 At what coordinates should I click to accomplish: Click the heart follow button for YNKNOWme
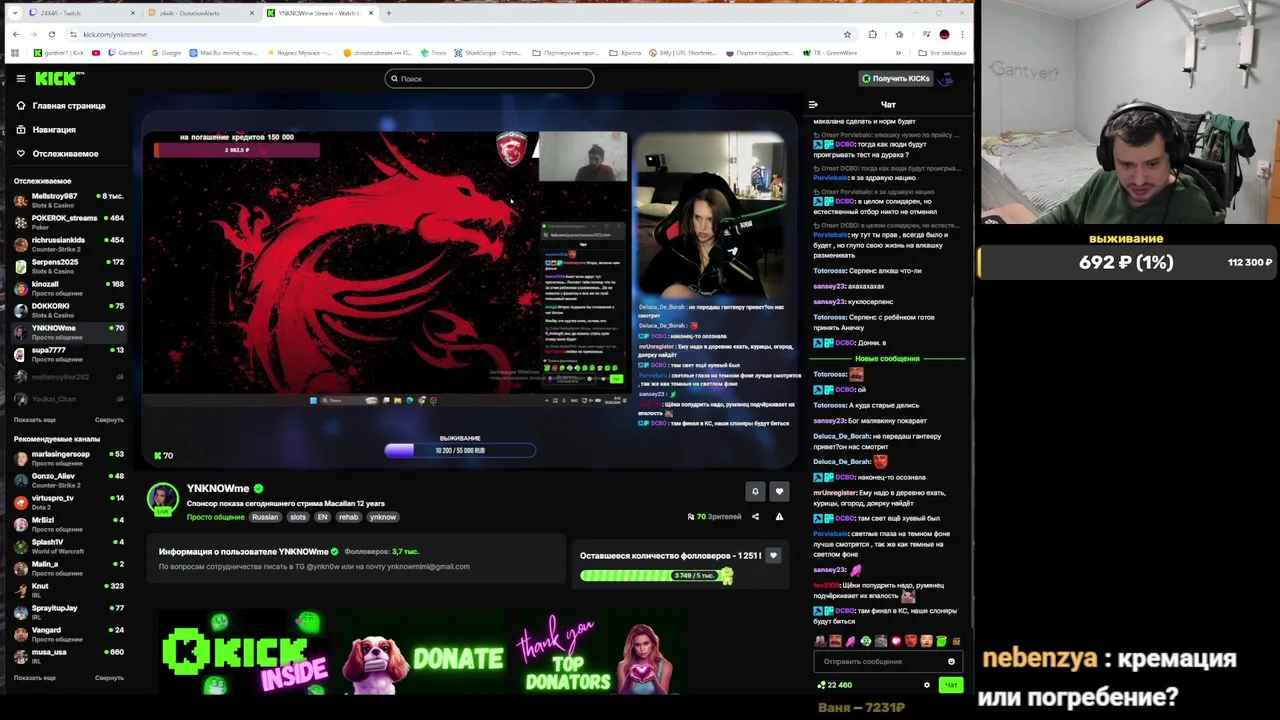tap(779, 491)
